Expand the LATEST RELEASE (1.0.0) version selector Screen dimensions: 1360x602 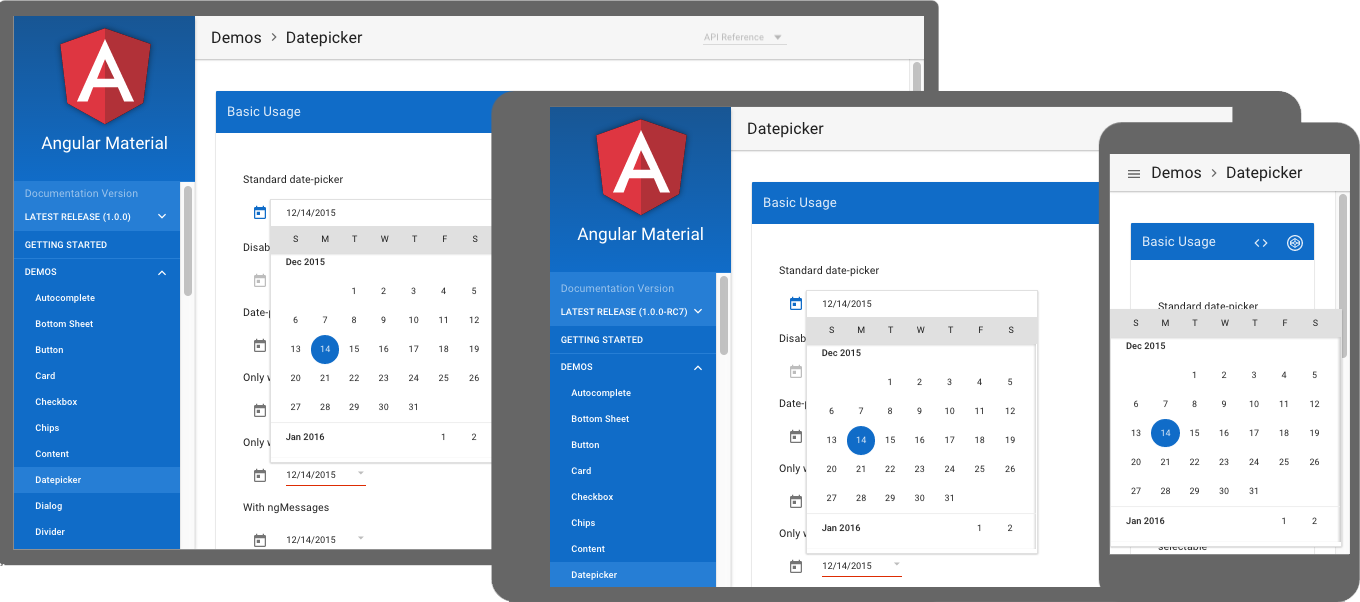tap(96, 216)
